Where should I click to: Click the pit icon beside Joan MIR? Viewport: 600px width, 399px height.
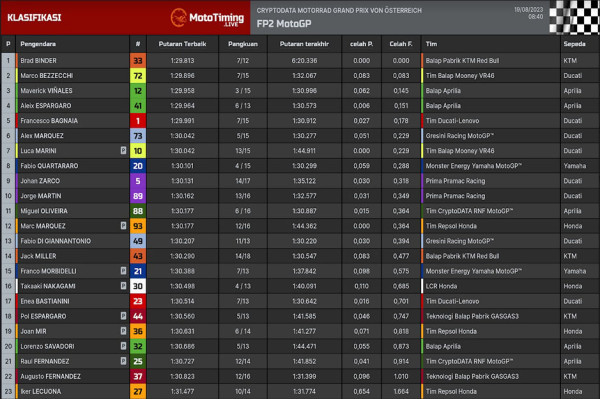(123, 331)
